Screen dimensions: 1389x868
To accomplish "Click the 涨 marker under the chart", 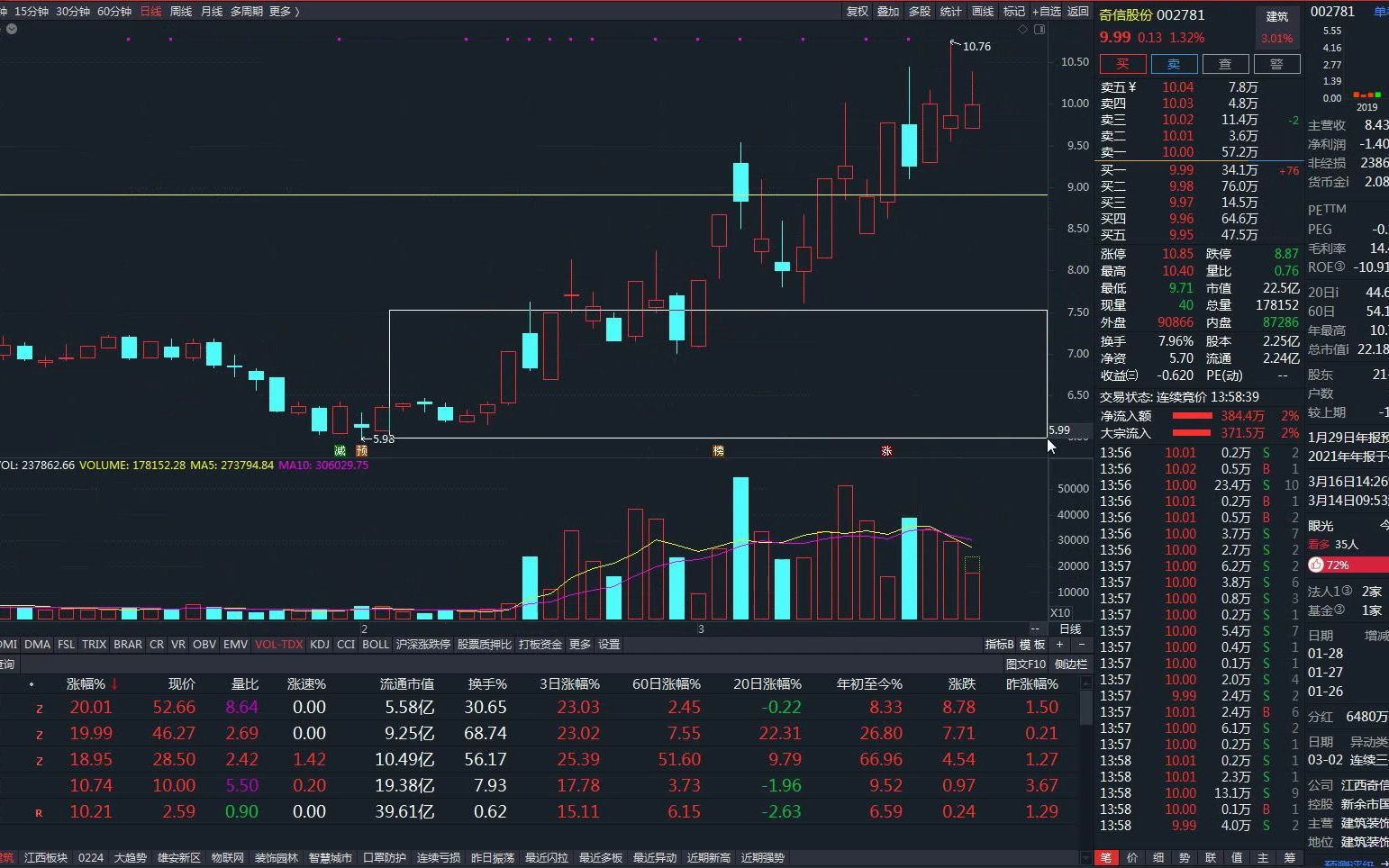I will click(x=886, y=450).
